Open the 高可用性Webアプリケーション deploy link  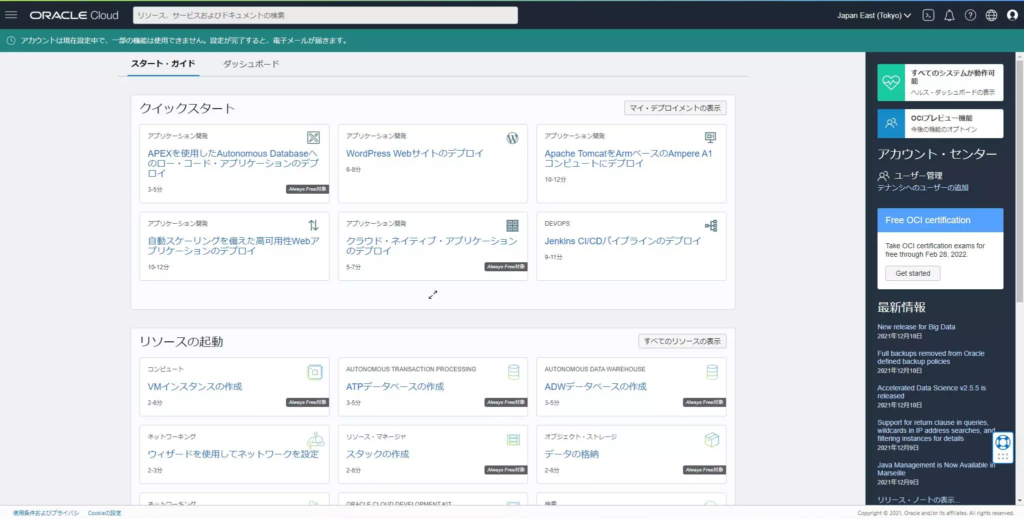[x=233, y=246]
